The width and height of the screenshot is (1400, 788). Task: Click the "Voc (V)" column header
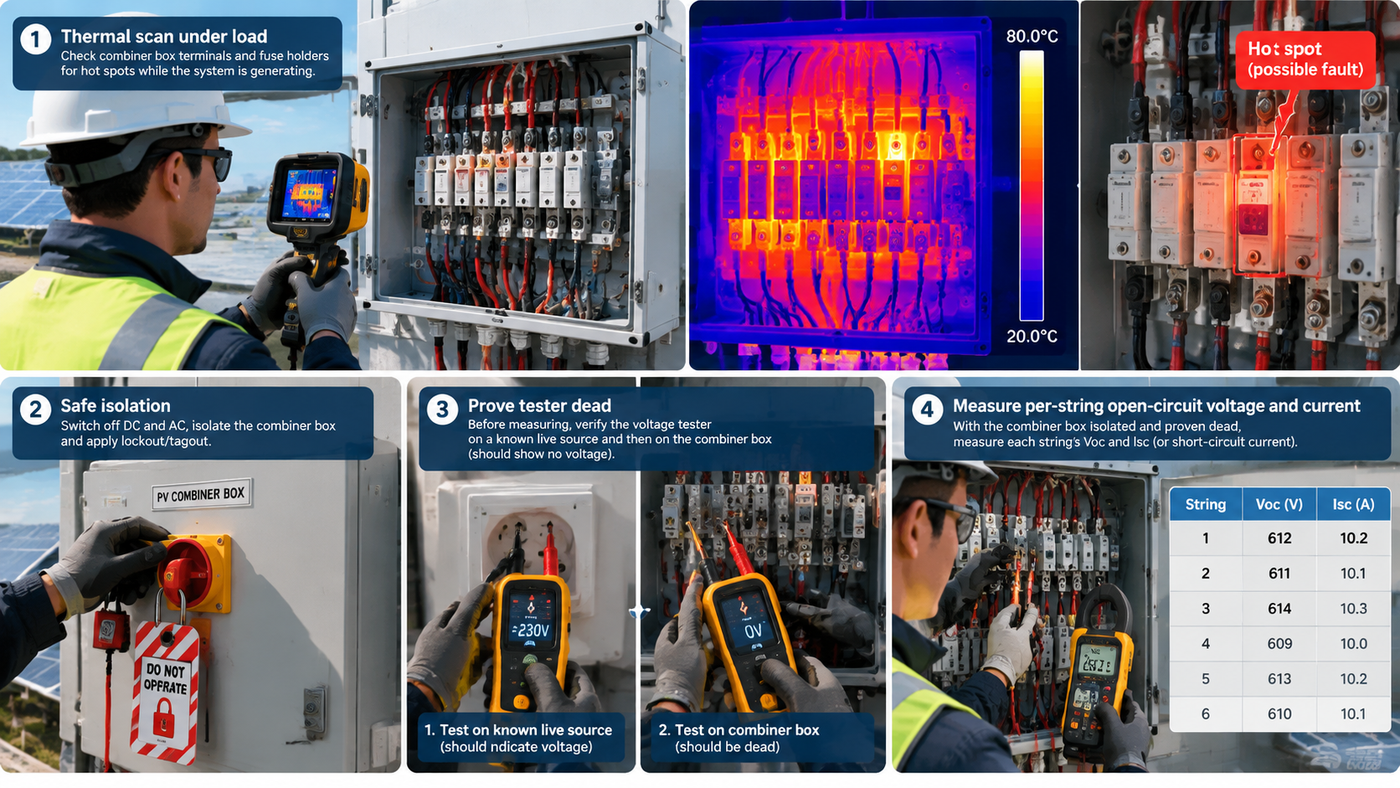click(1279, 505)
